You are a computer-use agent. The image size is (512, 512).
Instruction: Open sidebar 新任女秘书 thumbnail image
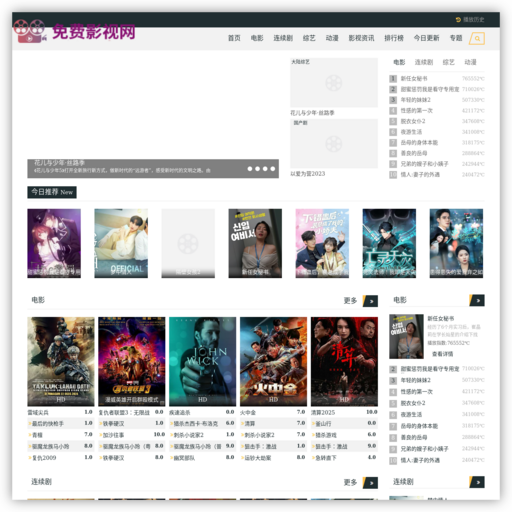pos(406,336)
